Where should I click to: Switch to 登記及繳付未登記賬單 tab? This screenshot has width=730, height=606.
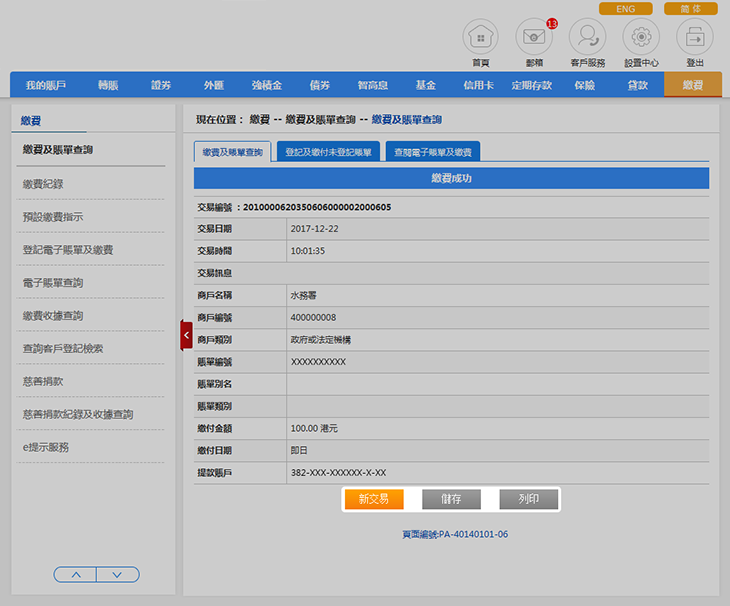pyautogui.click(x=328, y=153)
